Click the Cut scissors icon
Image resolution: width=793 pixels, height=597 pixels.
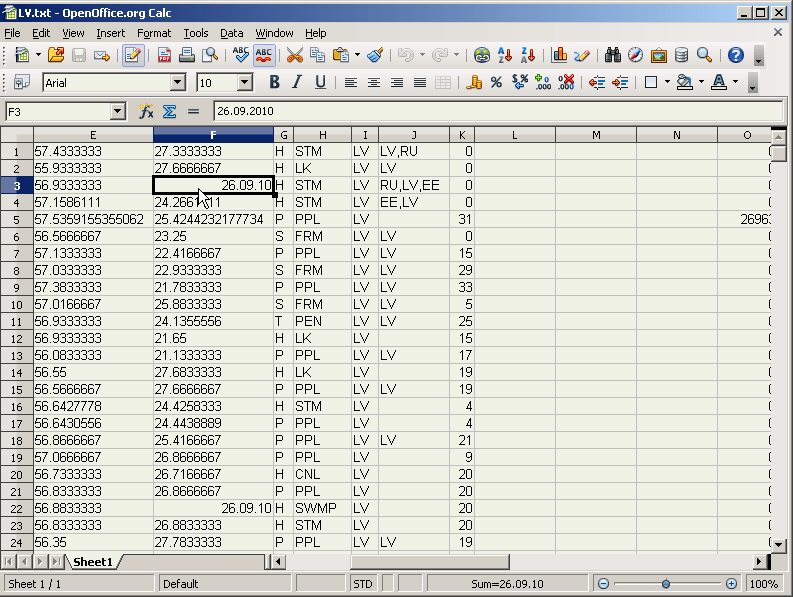(x=294, y=55)
